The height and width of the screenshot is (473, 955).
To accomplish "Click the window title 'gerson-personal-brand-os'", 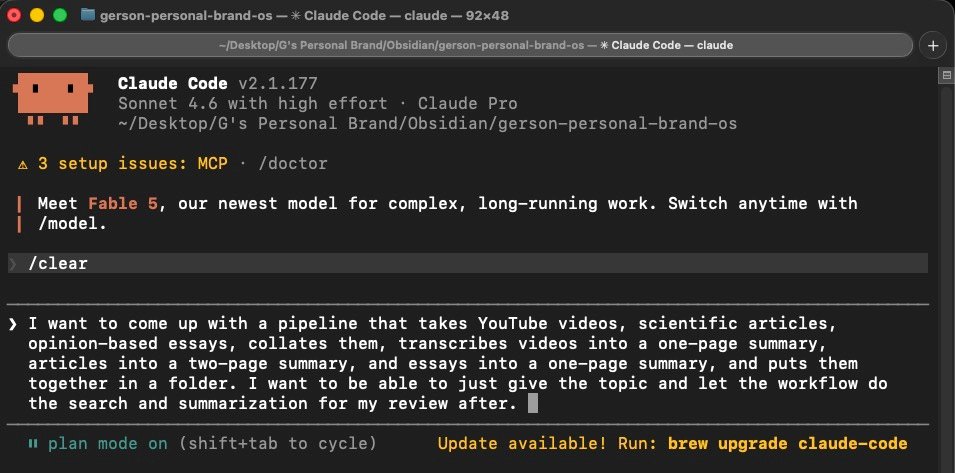I will coord(186,15).
